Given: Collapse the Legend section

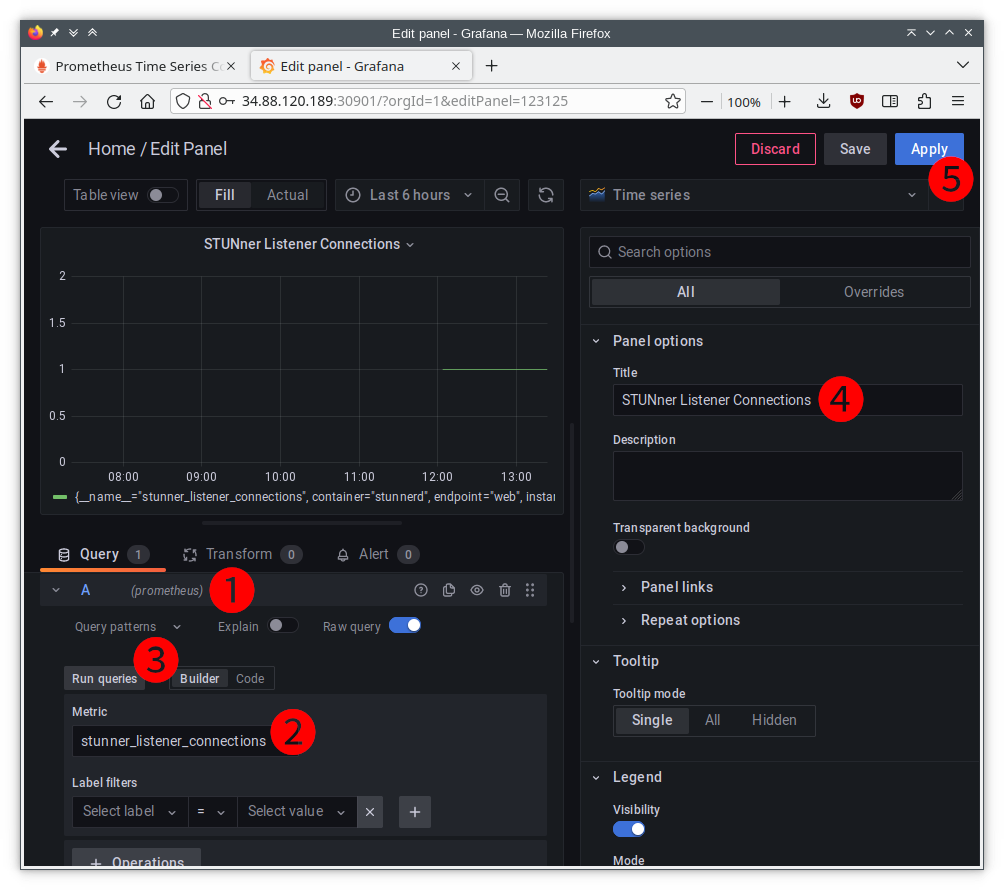Looking at the screenshot, I should 596,777.
